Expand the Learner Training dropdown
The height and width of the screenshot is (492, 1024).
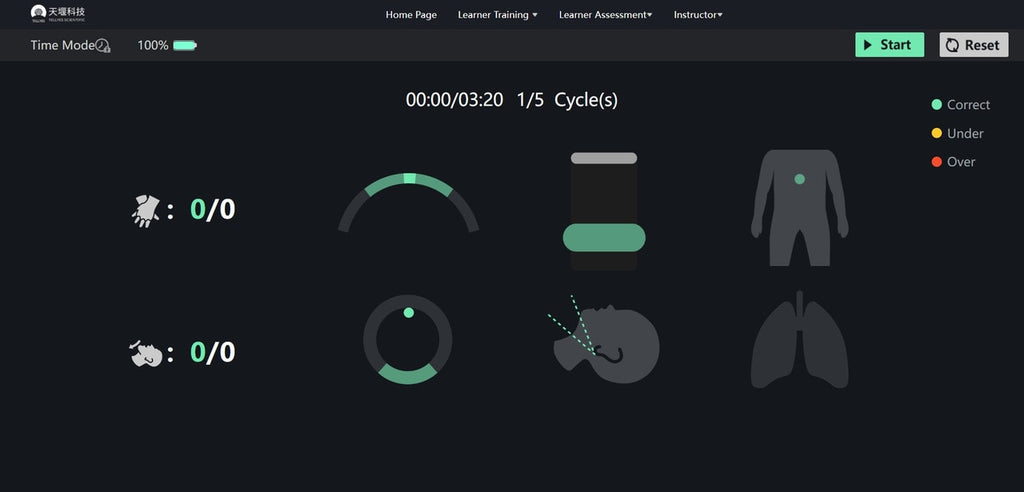(x=497, y=15)
